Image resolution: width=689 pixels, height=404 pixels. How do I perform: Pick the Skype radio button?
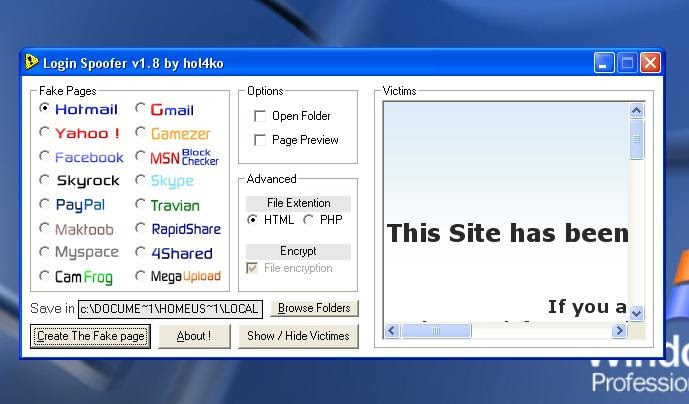(x=140, y=180)
